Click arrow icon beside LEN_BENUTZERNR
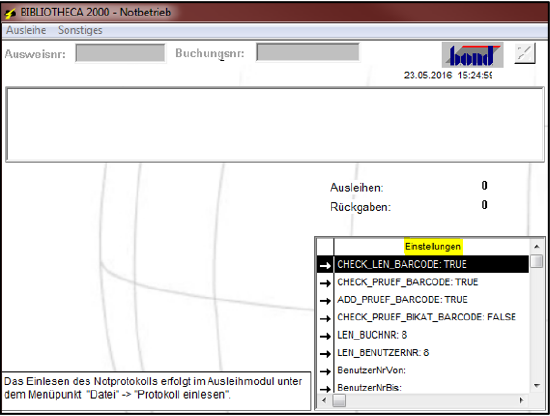This screenshot has width=550, height=416. [326, 354]
